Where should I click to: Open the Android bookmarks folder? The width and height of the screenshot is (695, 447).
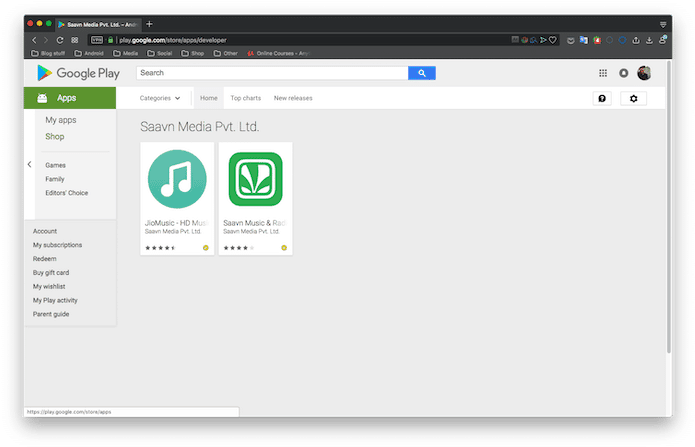(x=89, y=53)
